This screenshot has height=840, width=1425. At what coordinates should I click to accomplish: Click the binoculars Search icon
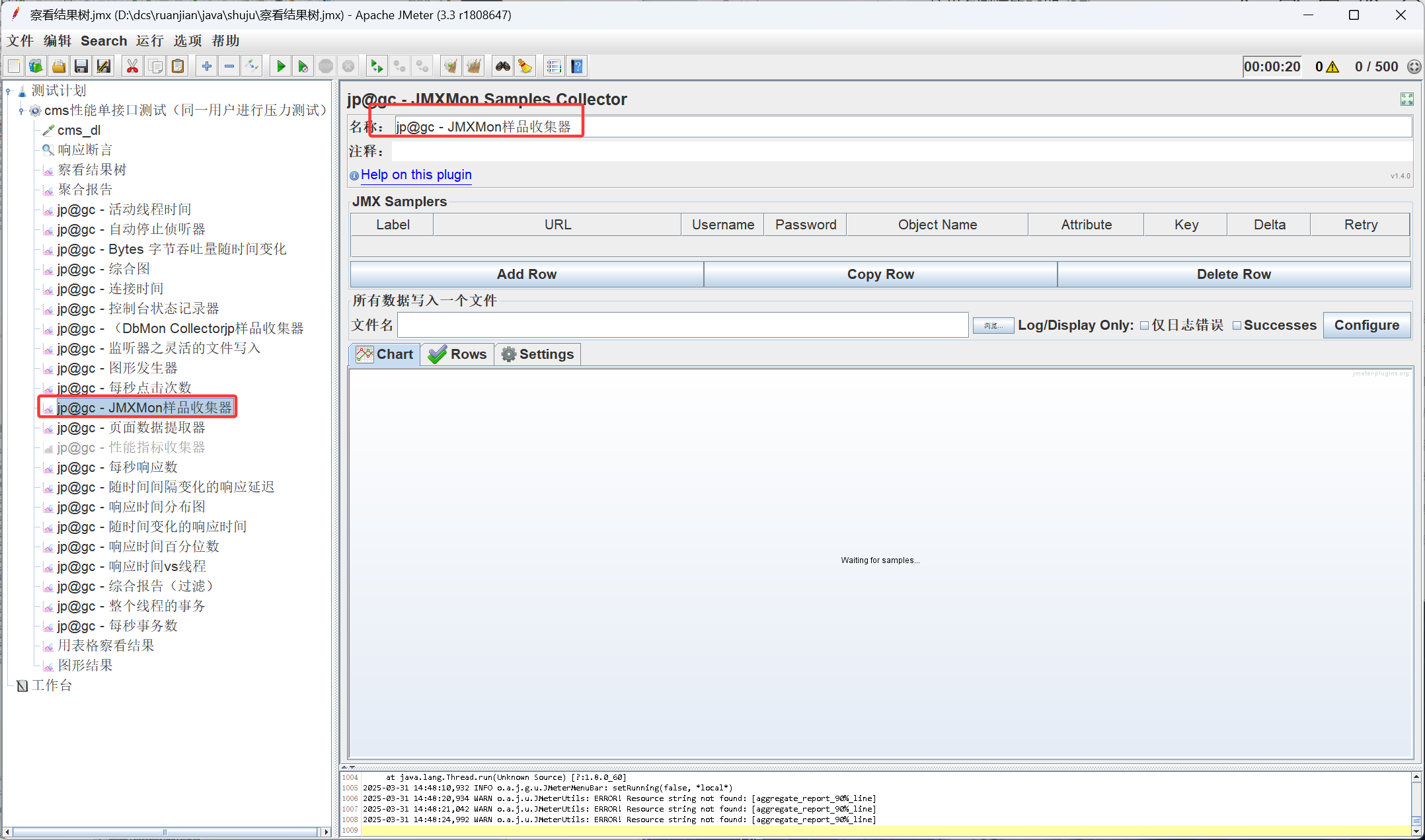[x=503, y=66]
